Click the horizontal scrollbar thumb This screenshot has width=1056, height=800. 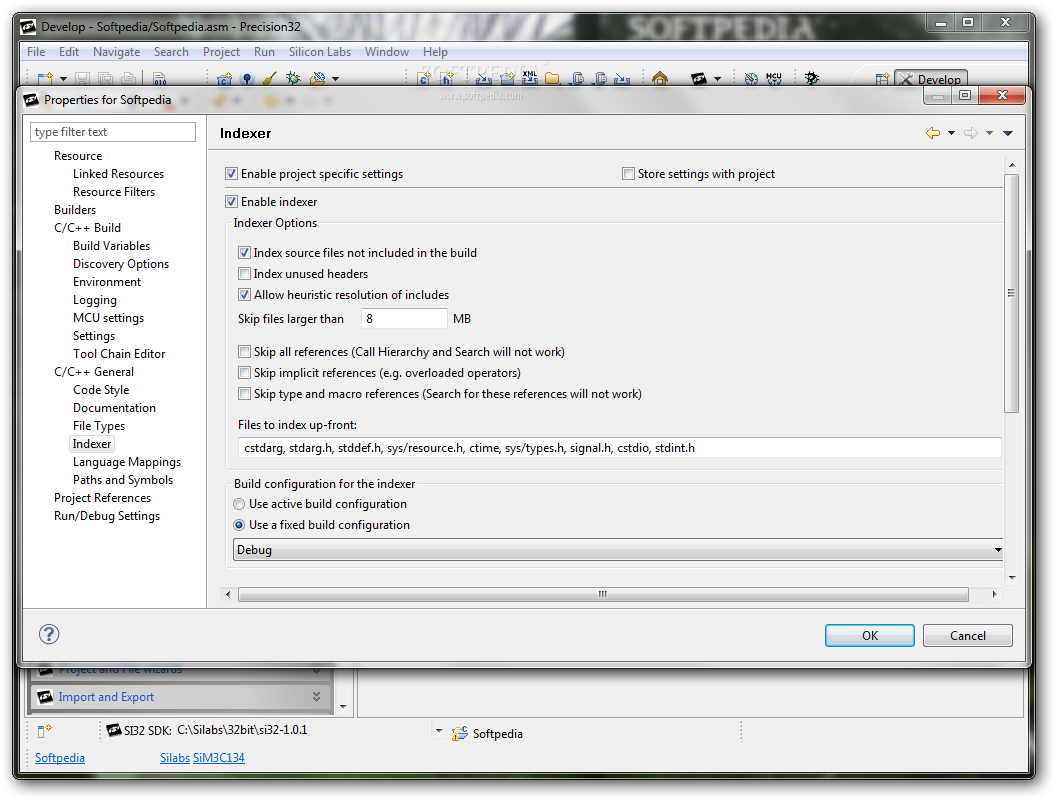pyautogui.click(x=603, y=595)
